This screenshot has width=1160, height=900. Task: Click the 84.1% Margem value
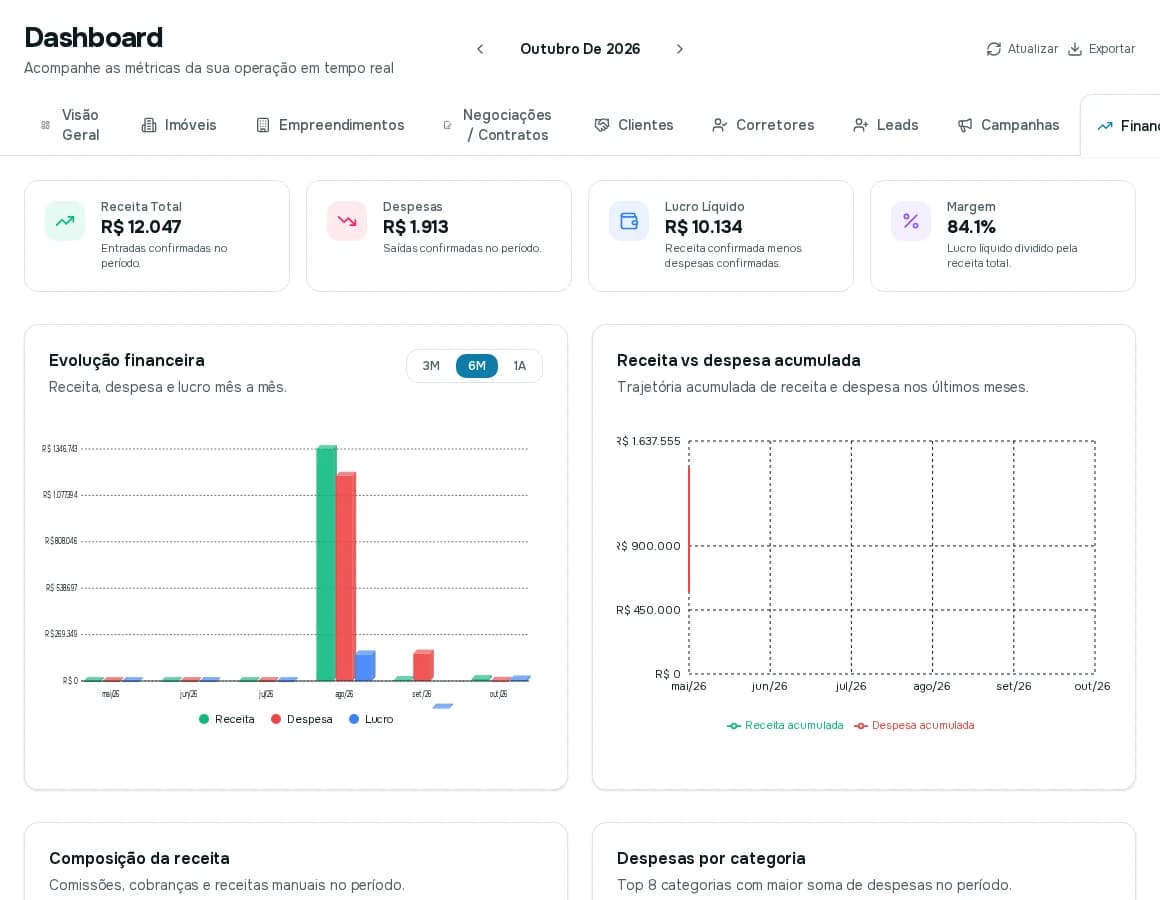[x=971, y=227]
